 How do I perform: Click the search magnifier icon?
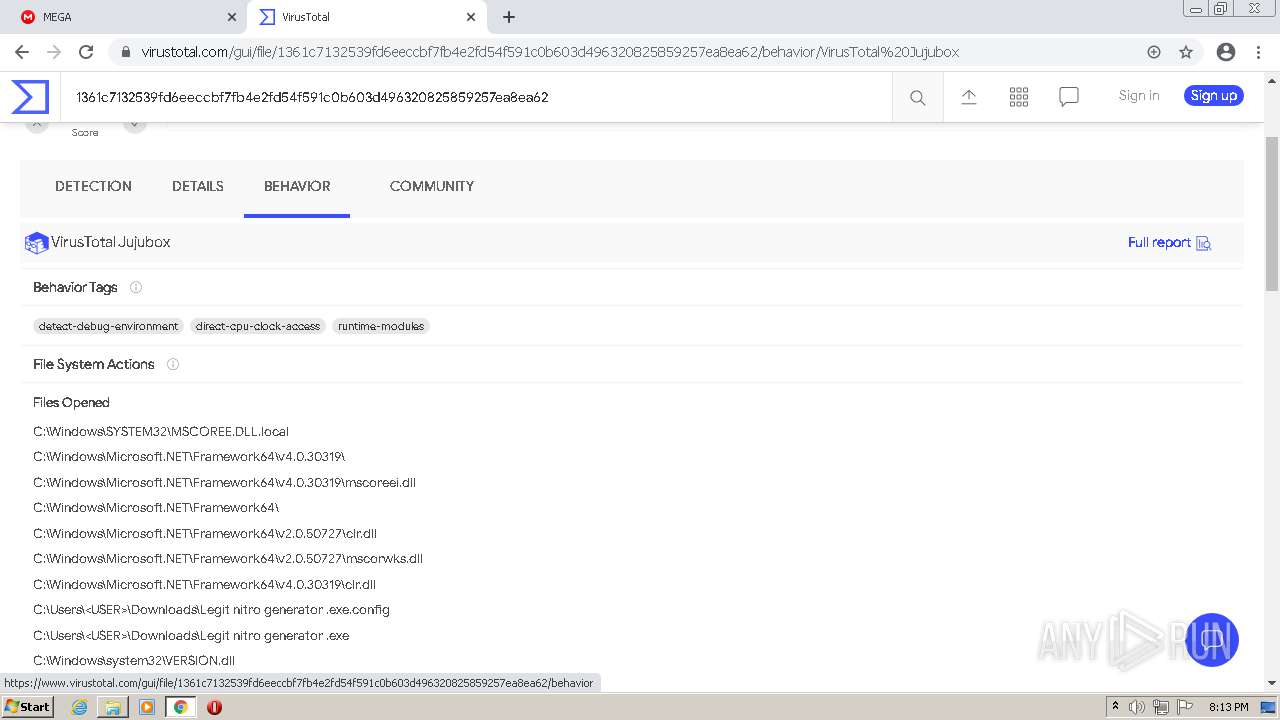pyautogui.click(x=917, y=97)
